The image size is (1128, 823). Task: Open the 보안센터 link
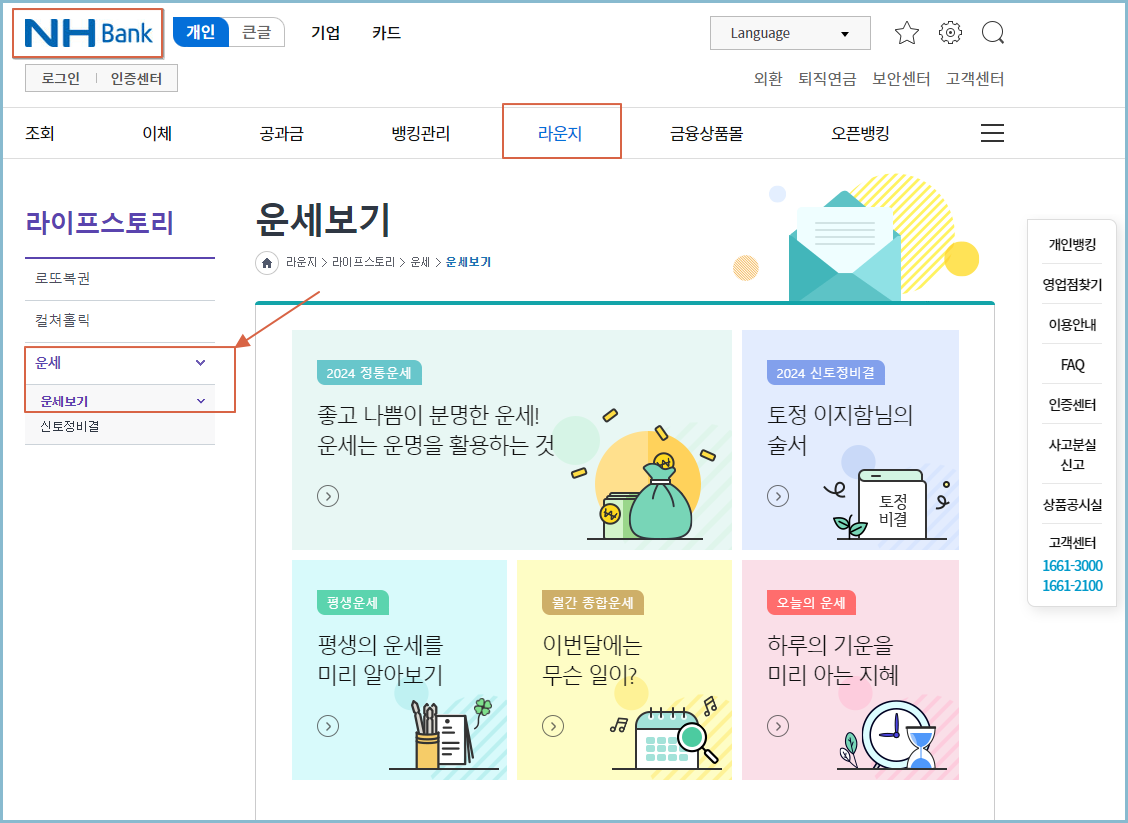[899, 78]
